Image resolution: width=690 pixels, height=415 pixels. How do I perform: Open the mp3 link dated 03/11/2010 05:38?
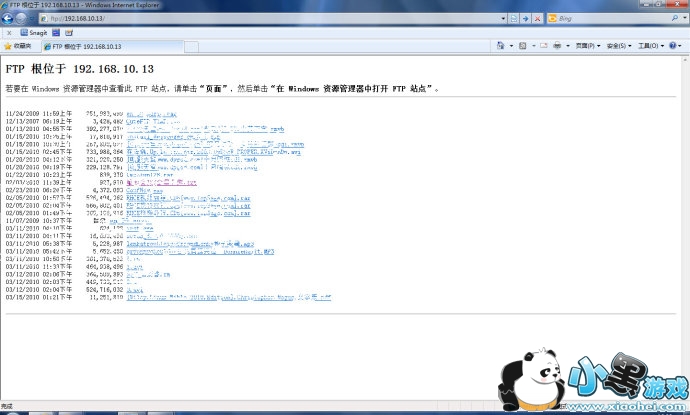pos(190,243)
